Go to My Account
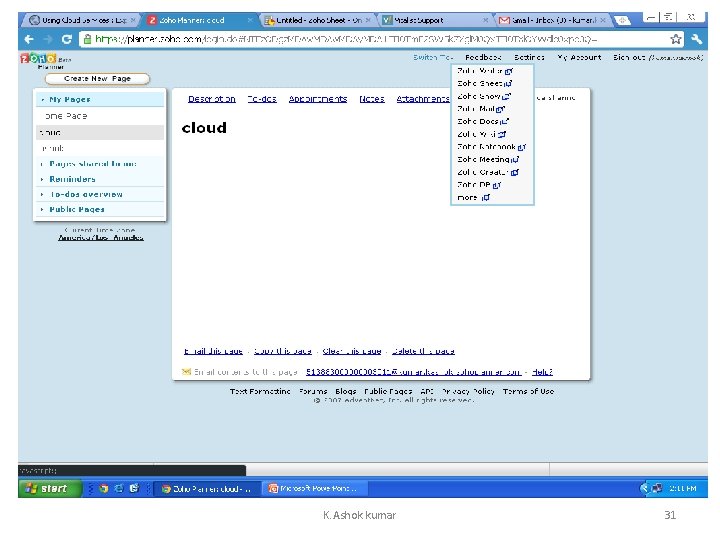The image size is (720, 540). pos(579,57)
